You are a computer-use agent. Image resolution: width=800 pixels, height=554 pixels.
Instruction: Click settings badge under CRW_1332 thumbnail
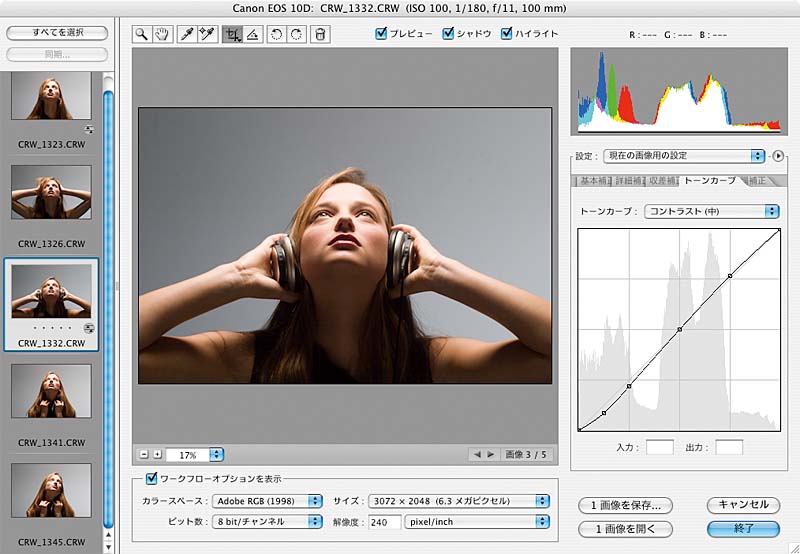(89, 328)
